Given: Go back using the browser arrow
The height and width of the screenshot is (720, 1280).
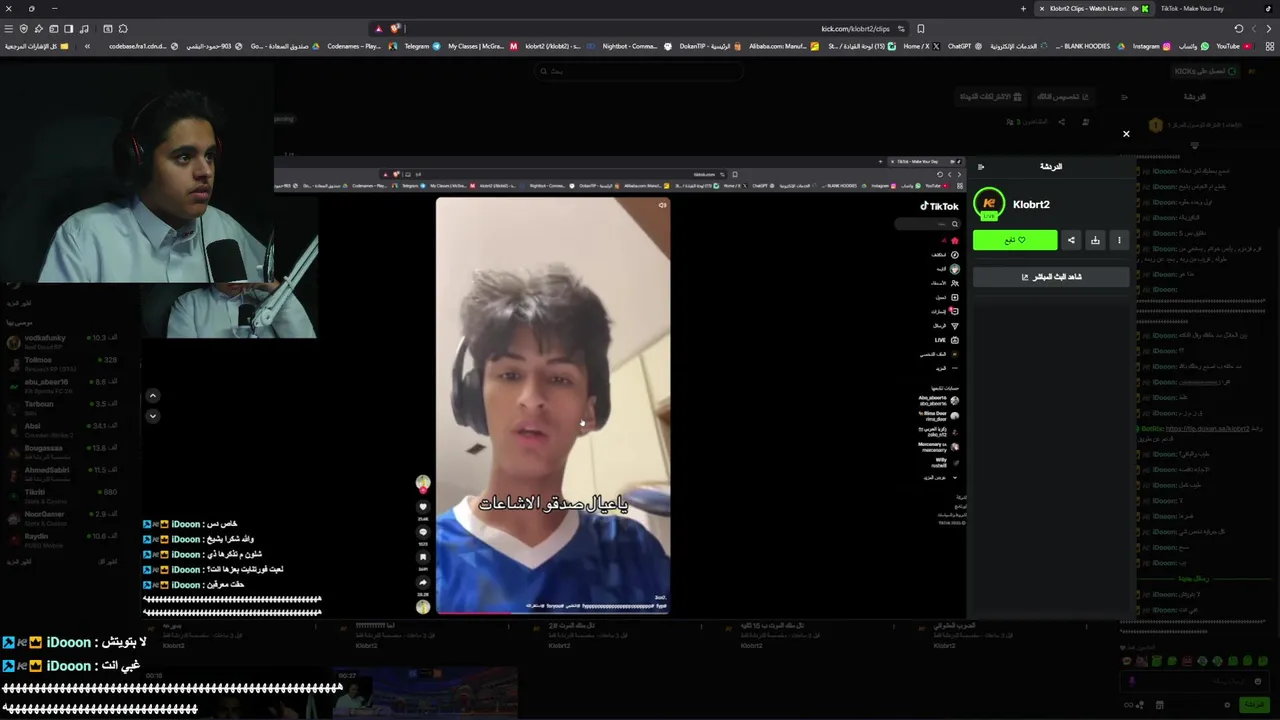Looking at the screenshot, I should point(1271,29).
